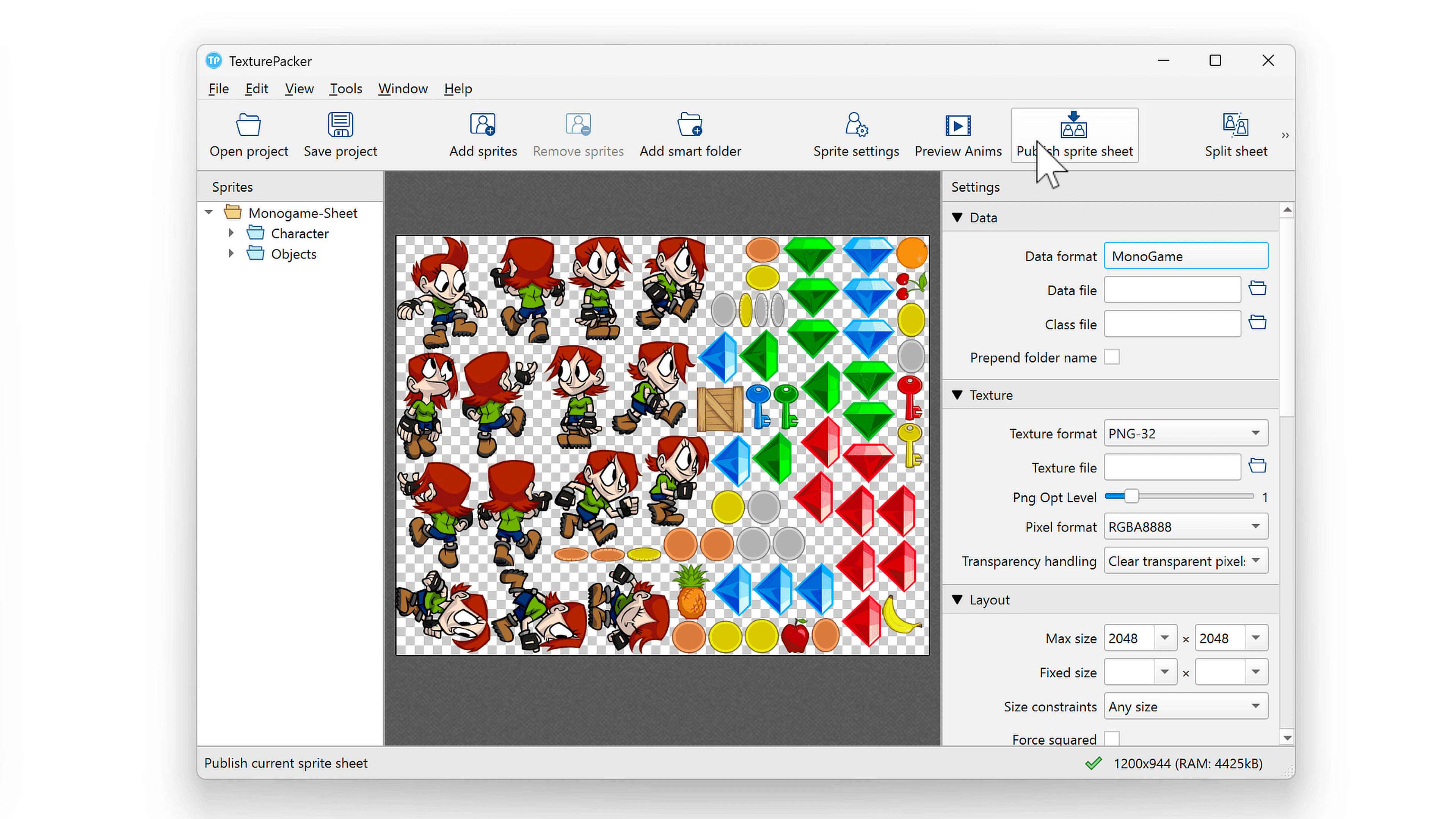This screenshot has height=819, width=1456.
Task: Open the Window menu
Action: 402,89
